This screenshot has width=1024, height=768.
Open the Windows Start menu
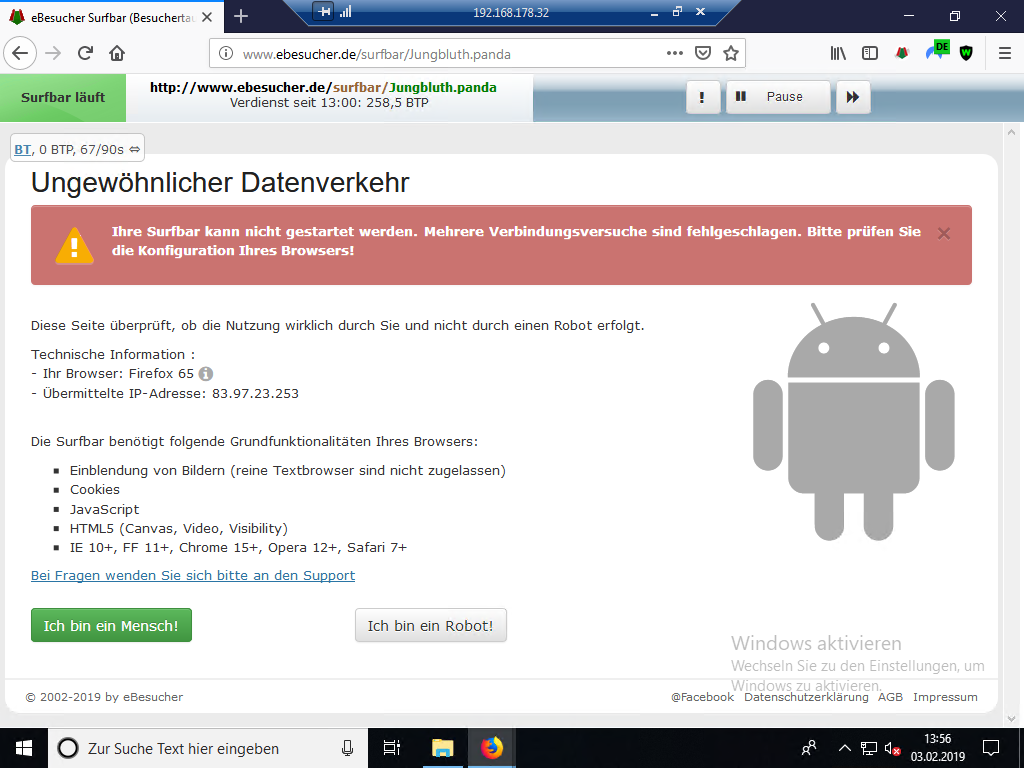(24, 748)
